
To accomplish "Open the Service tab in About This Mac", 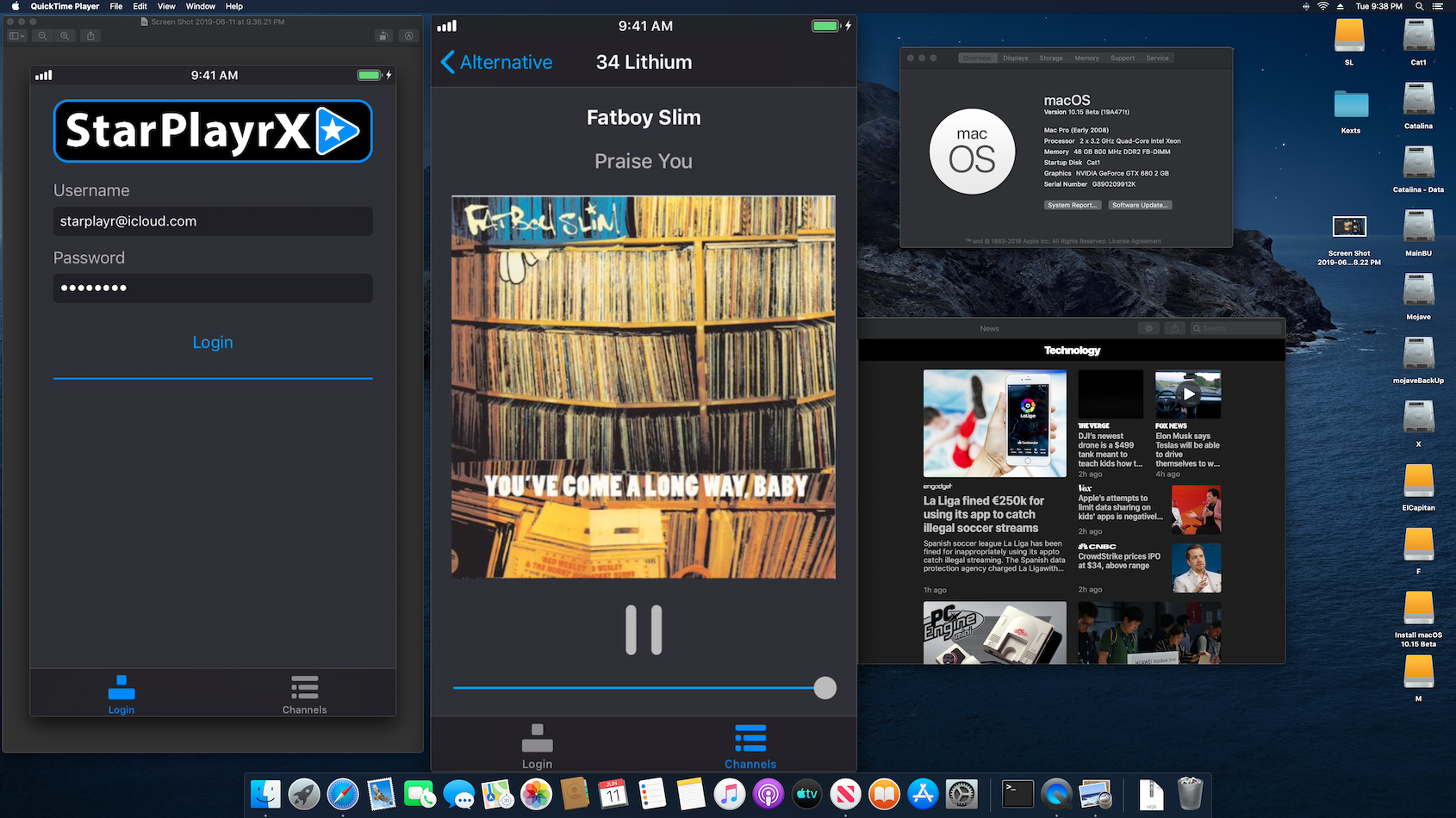I will [x=1158, y=58].
